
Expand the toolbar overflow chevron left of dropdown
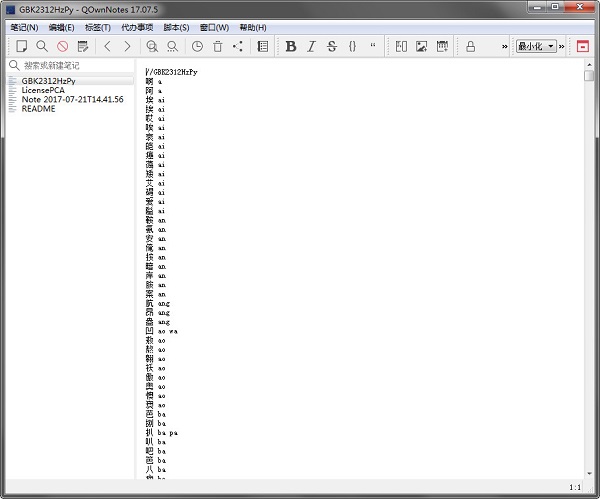click(x=504, y=46)
